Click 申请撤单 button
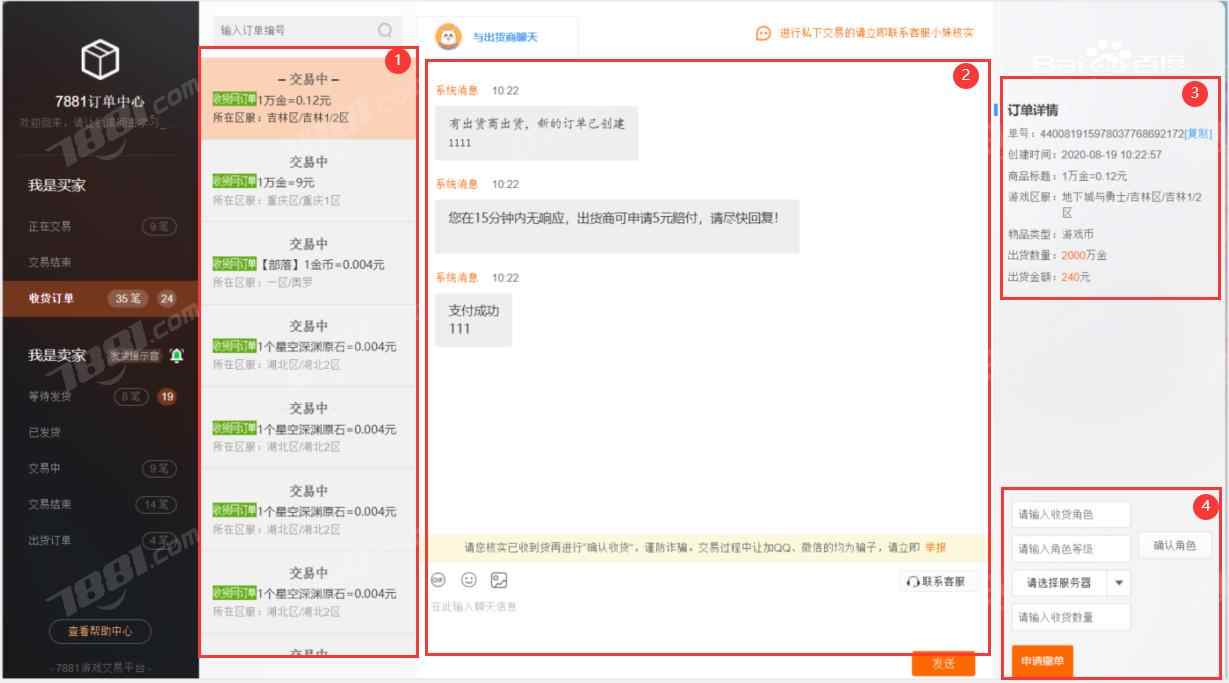1229x683 pixels. 1042,662
